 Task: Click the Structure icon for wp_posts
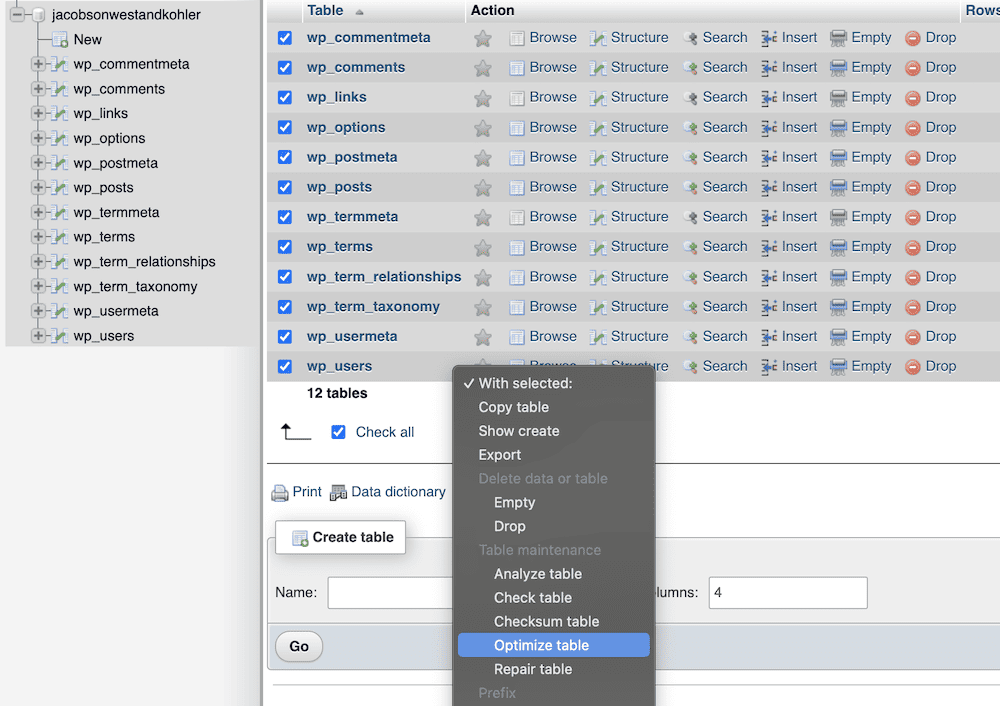(598, 187)
